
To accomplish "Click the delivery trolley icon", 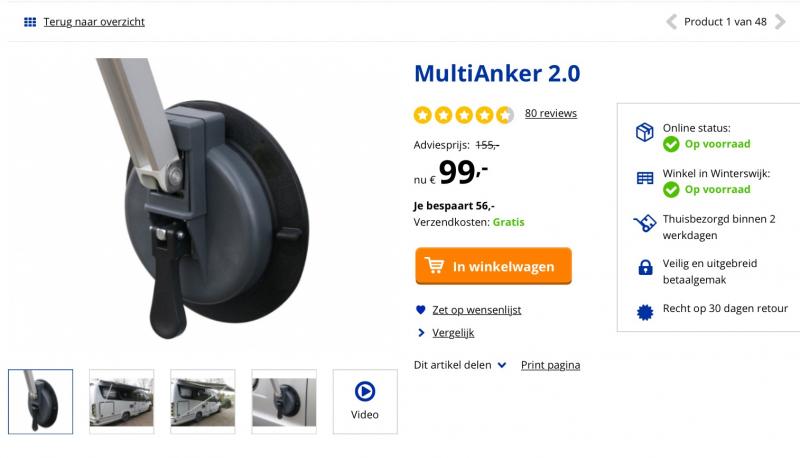I will 645,223.
